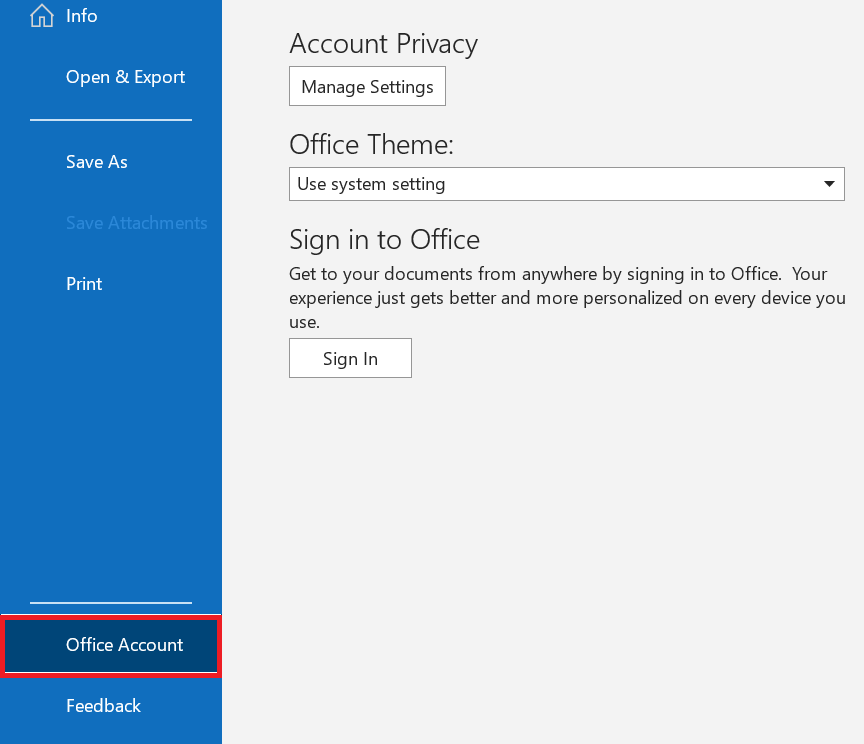Open the Office Theme dropdown arrow
This screenshot has height=744, width=864.
click(829, 184)
